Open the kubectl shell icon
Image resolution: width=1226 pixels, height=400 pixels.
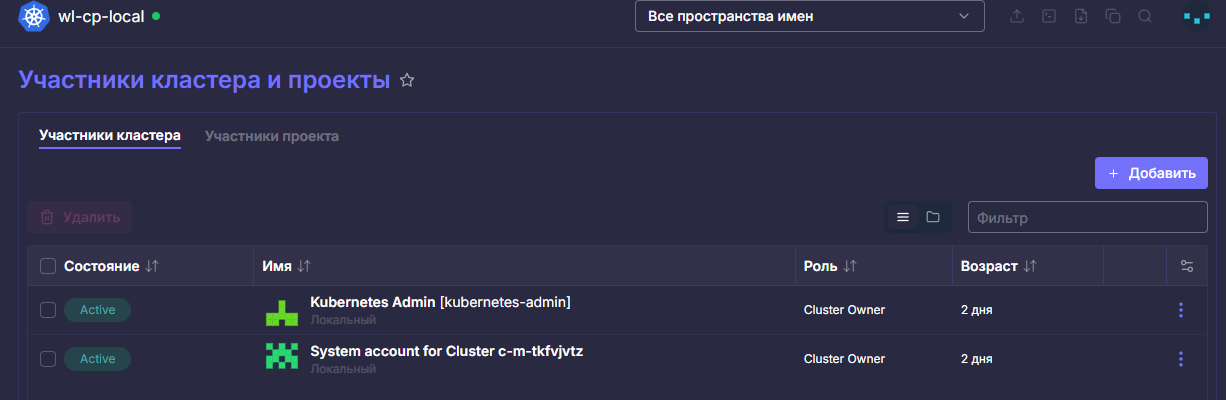tap(1049, 16)
